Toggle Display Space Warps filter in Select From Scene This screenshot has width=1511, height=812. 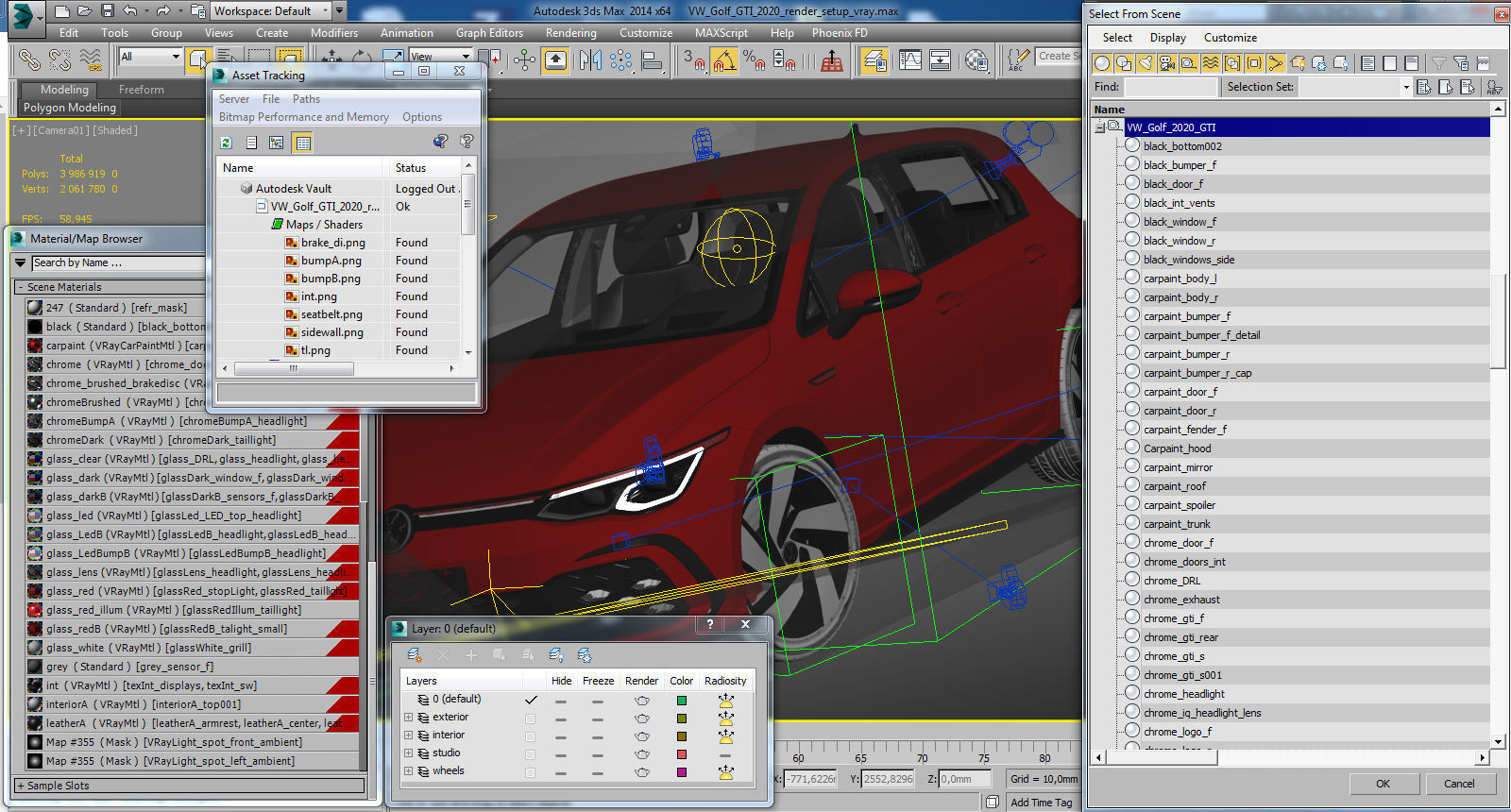1211,63
